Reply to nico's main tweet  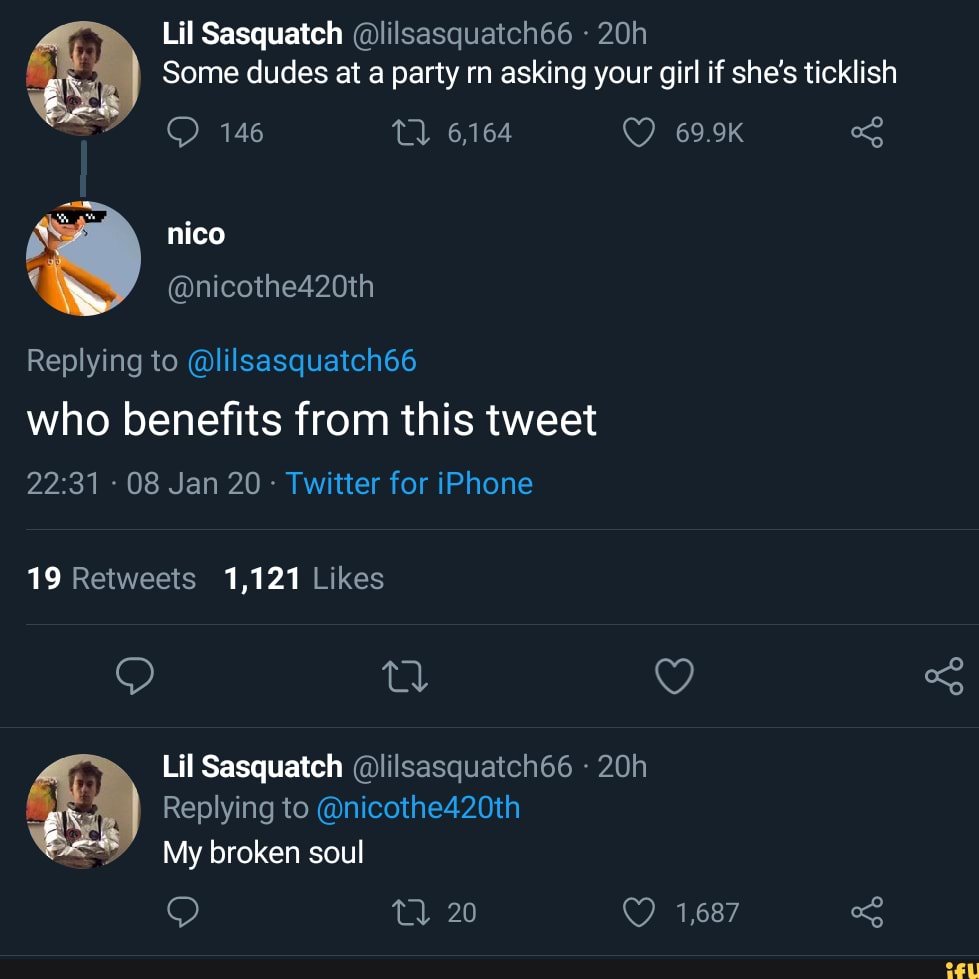click(x=135, y=677)
